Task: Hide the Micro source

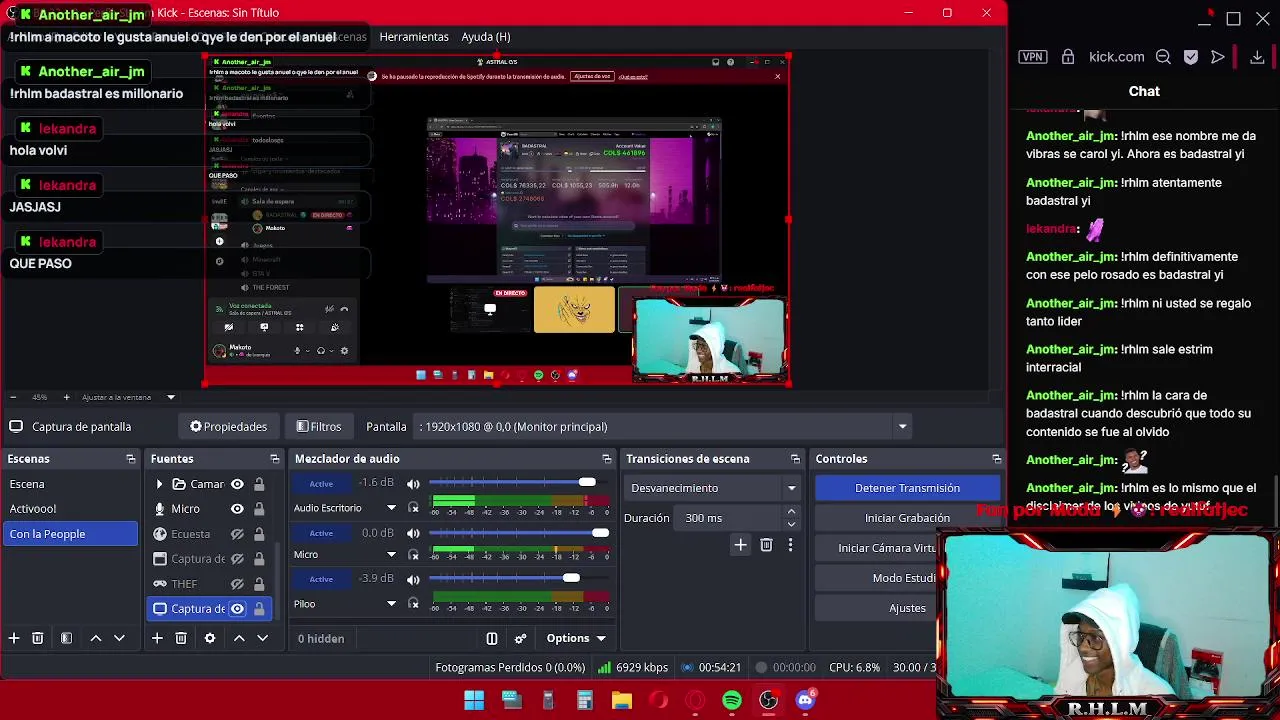Action: tap(237, 509)
